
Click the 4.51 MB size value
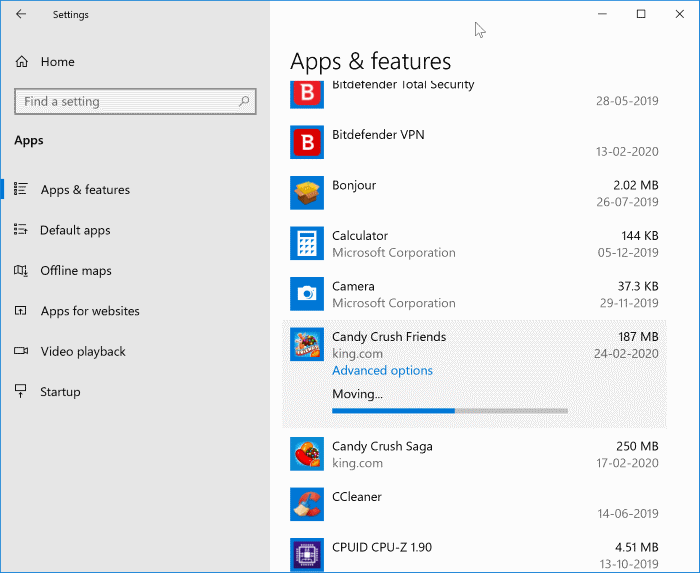click(x=637, y=547)
